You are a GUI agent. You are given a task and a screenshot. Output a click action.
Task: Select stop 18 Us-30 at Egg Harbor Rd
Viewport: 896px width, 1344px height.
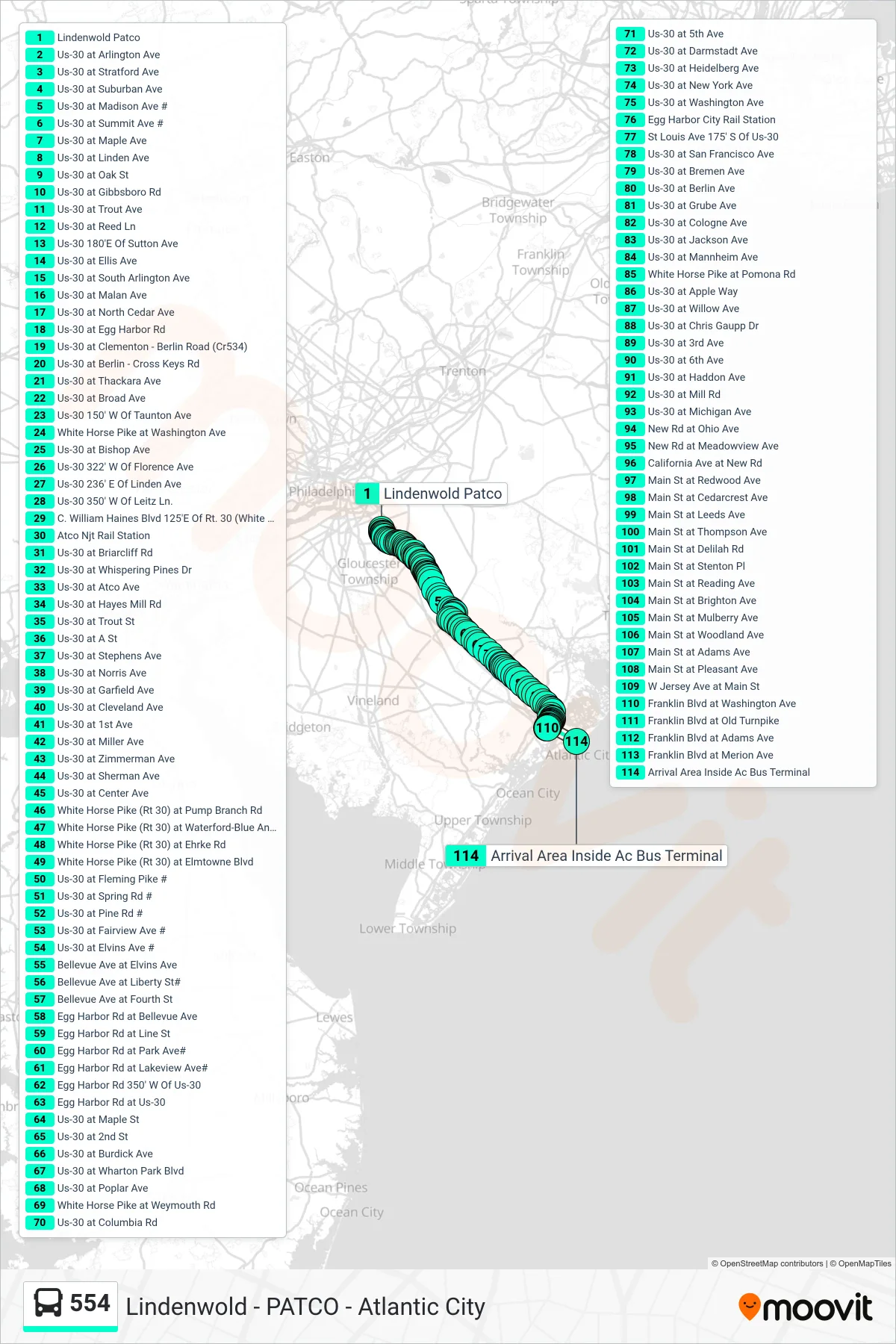96,329
